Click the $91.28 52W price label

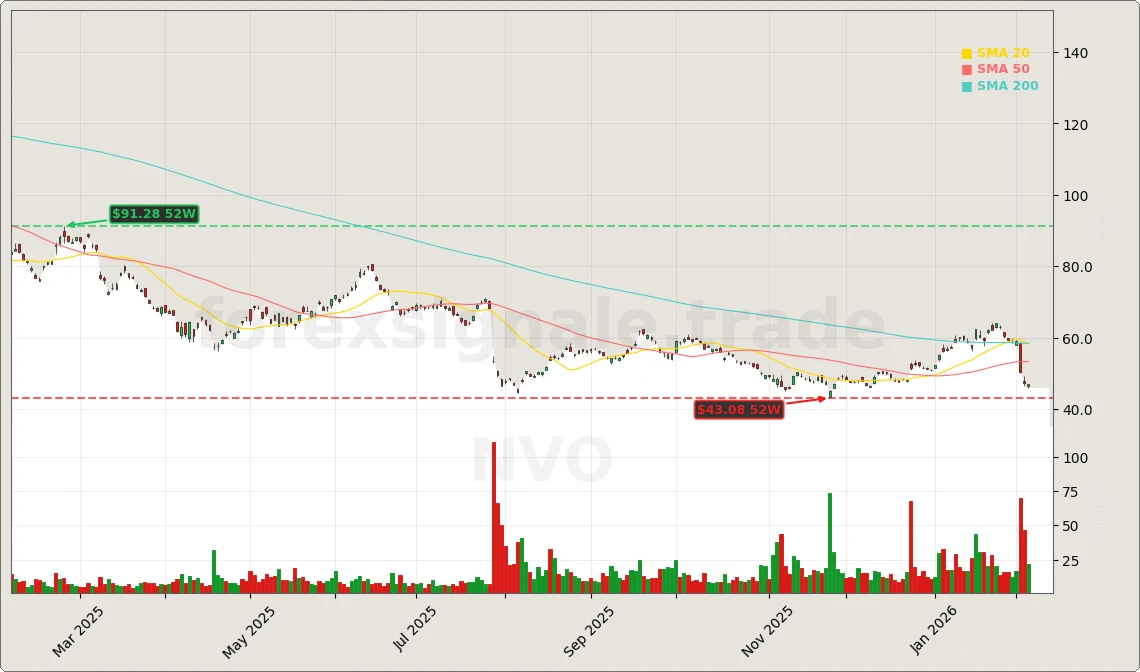pos(153,213)
